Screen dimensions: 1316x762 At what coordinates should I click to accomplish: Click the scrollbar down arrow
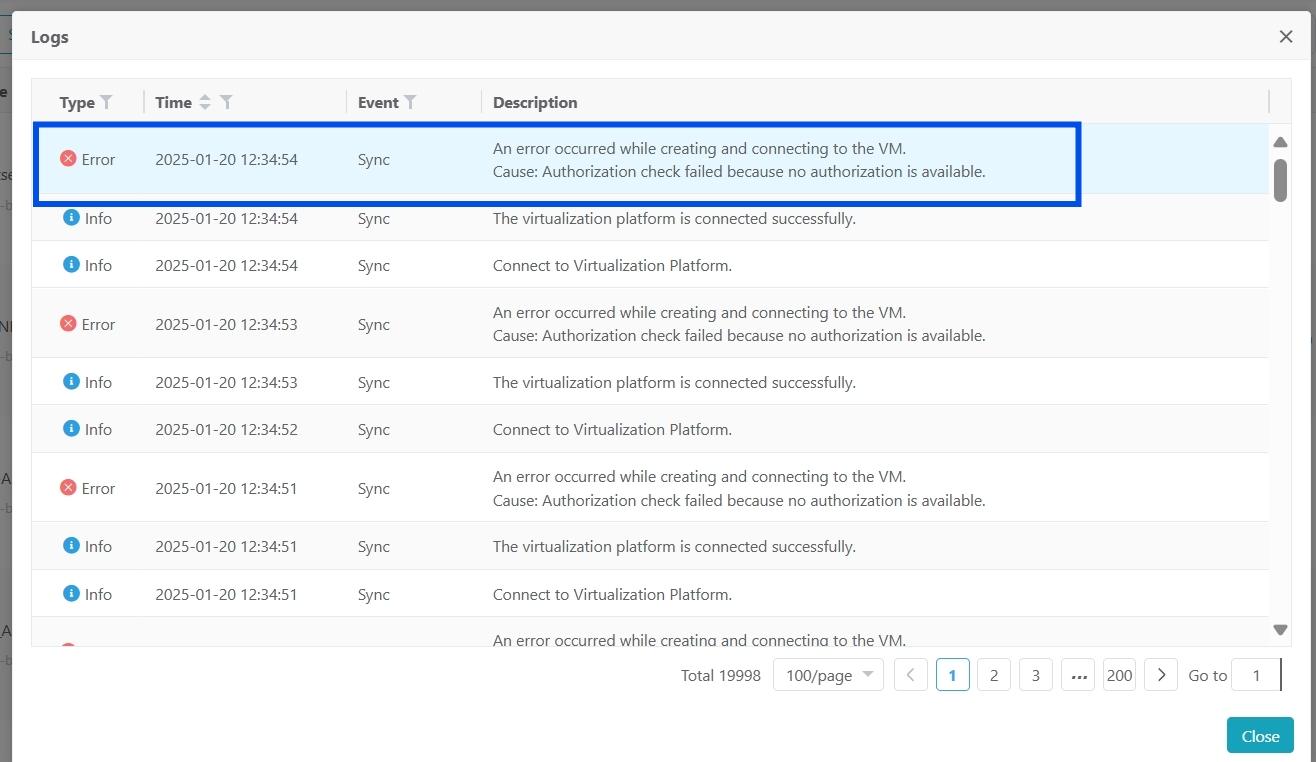1280,629
